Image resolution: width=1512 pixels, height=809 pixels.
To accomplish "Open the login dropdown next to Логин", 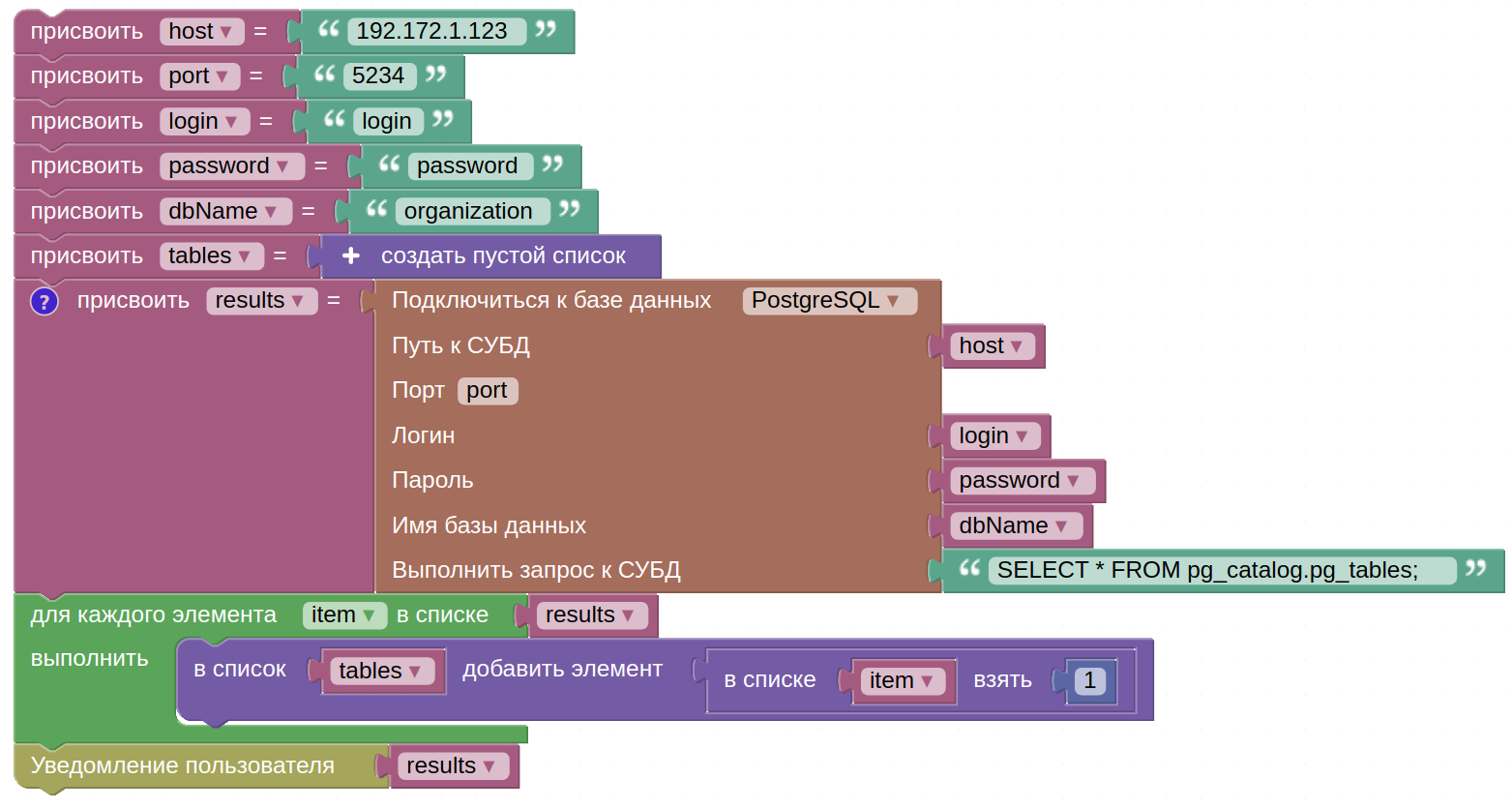I will click(995, 436).
